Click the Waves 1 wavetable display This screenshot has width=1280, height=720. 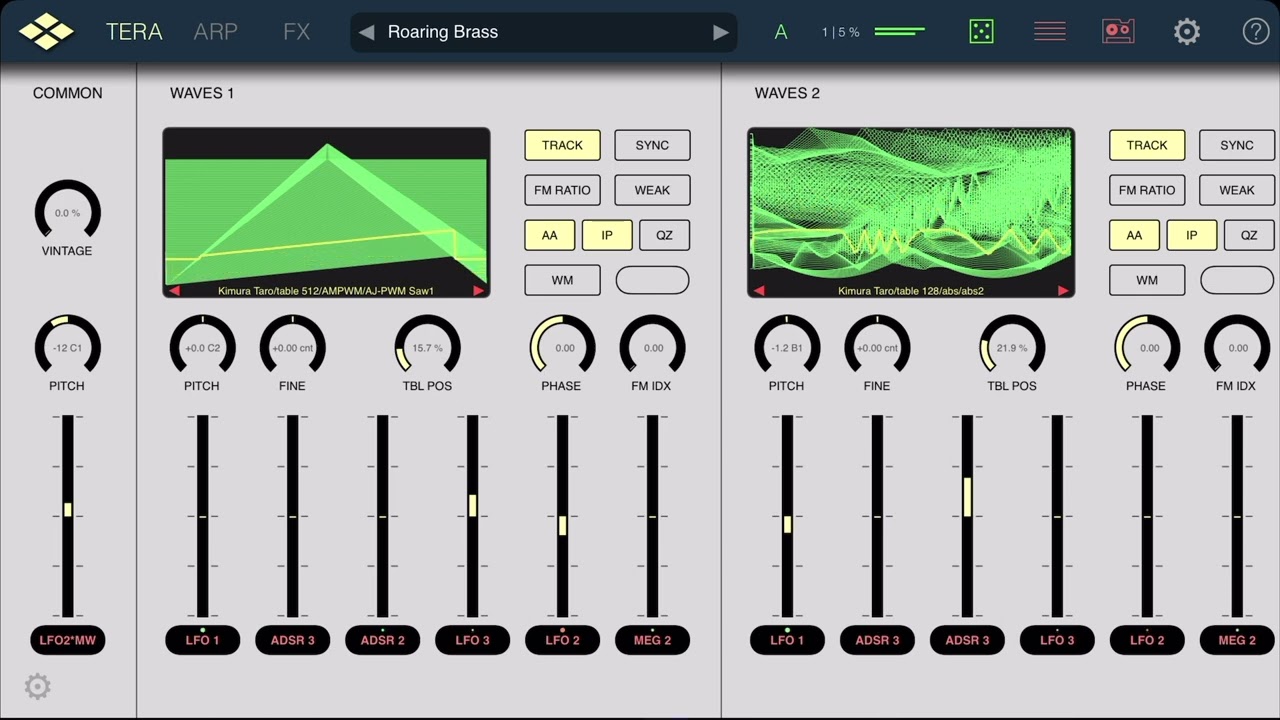326,213
